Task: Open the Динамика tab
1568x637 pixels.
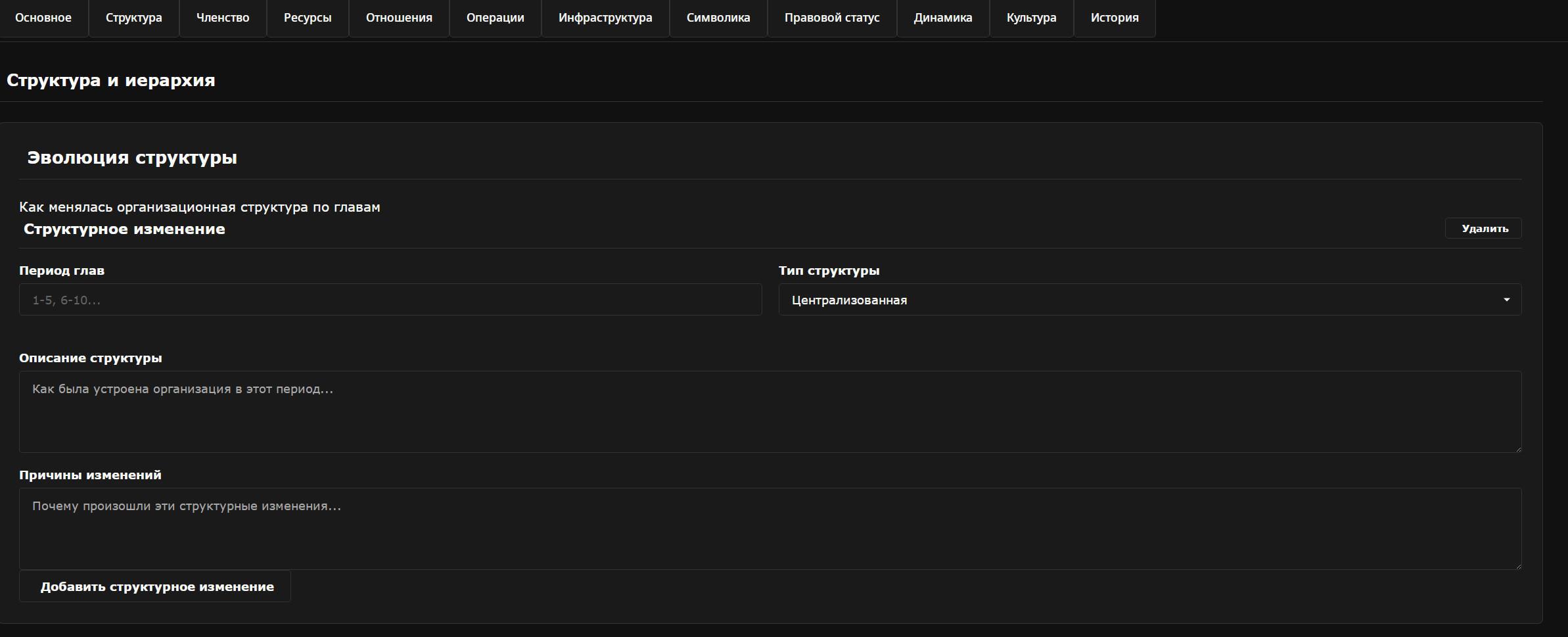Action: (943, 18)
